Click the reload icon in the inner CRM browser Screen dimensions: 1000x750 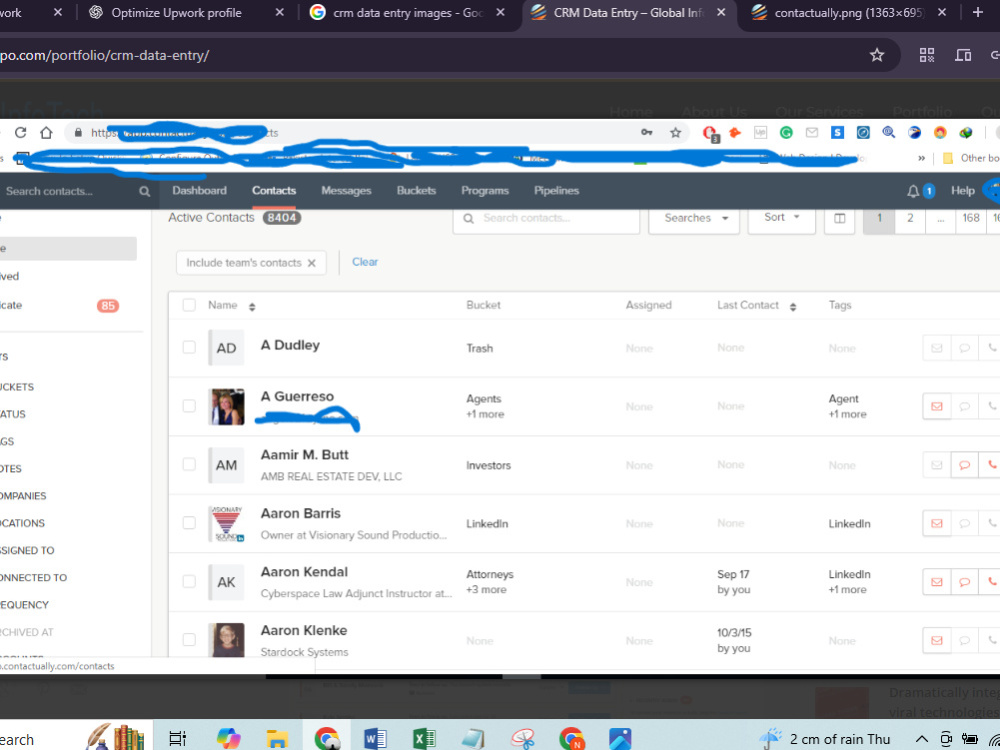point(20,133)
